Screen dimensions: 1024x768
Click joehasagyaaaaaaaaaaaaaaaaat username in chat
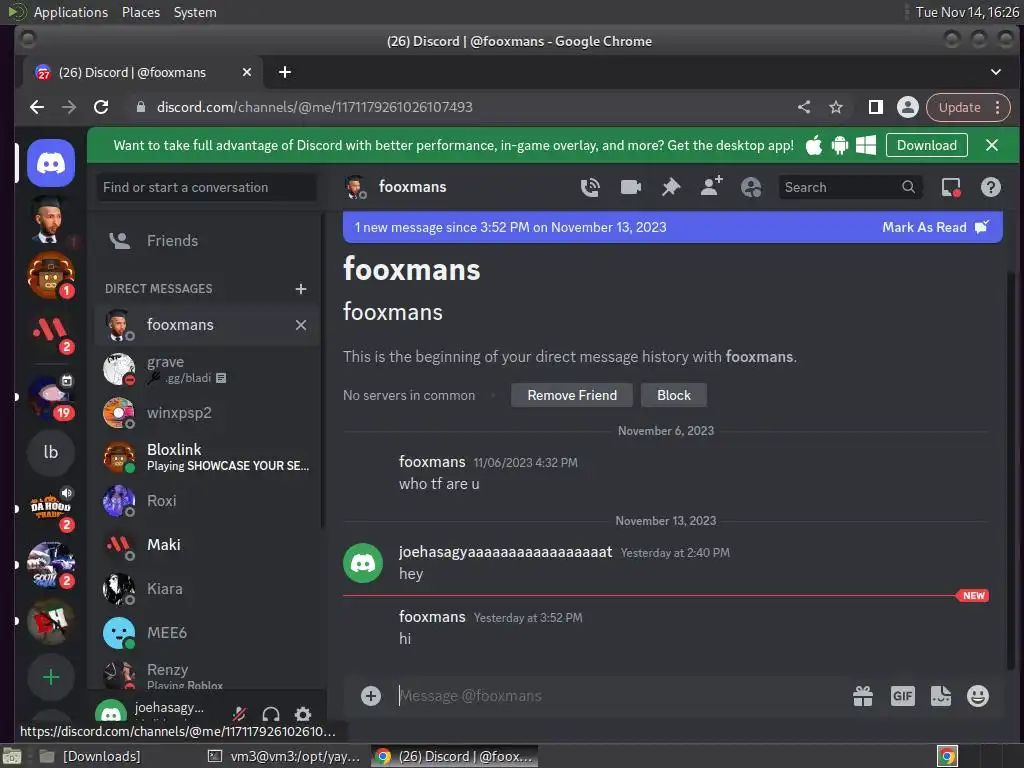click(505, 552)
